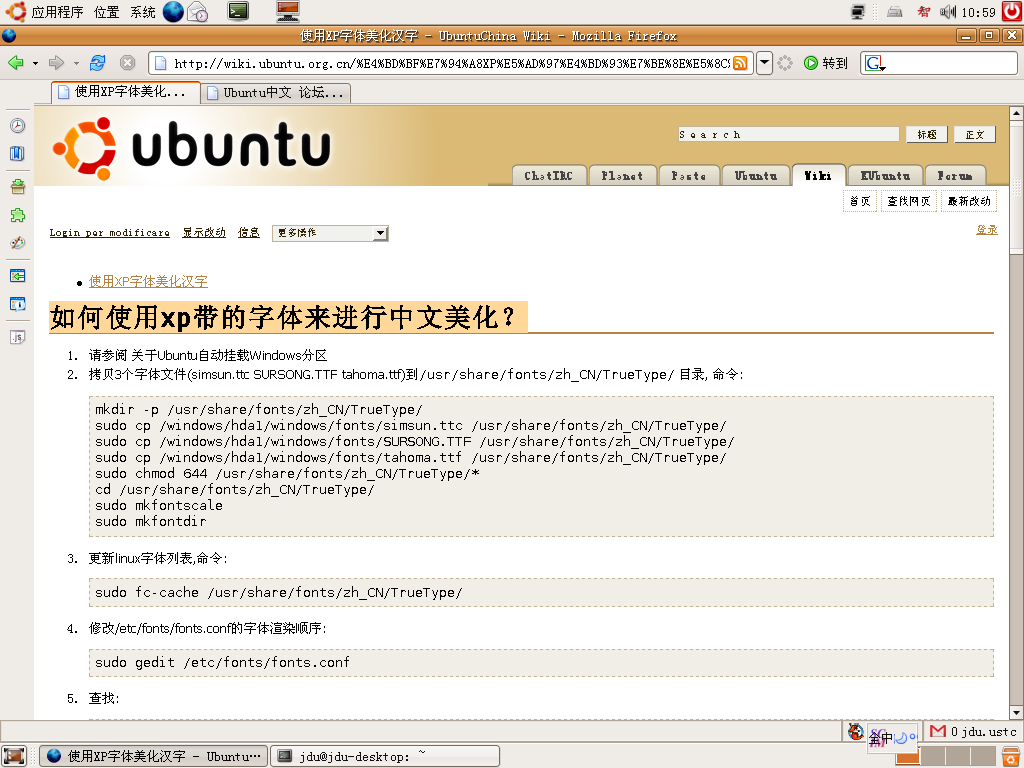This screenshot has height=768, width=1024.
Task: Launch Evolution mail icon in top panel
Action: [x=198, y=12]
